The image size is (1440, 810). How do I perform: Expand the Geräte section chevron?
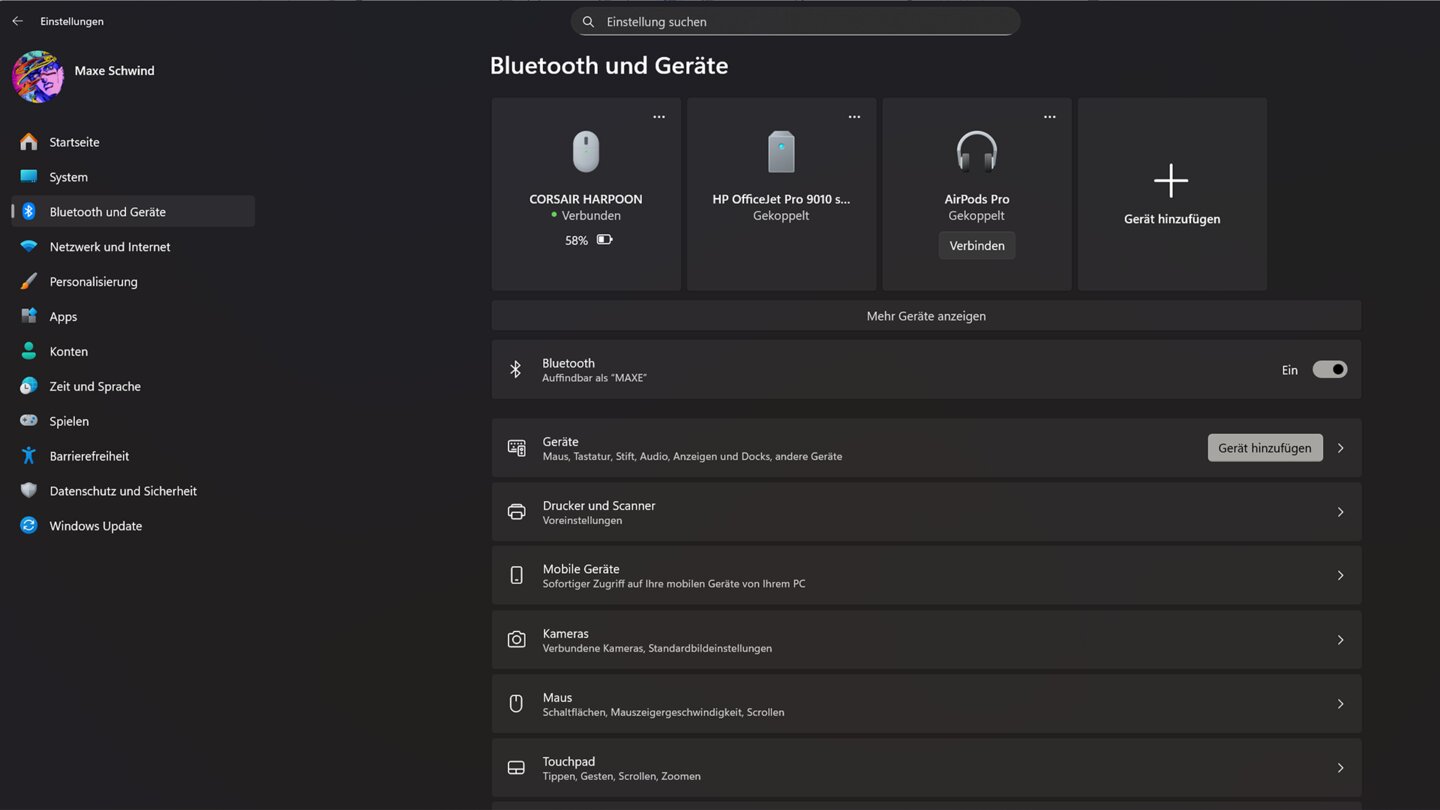1340,448
